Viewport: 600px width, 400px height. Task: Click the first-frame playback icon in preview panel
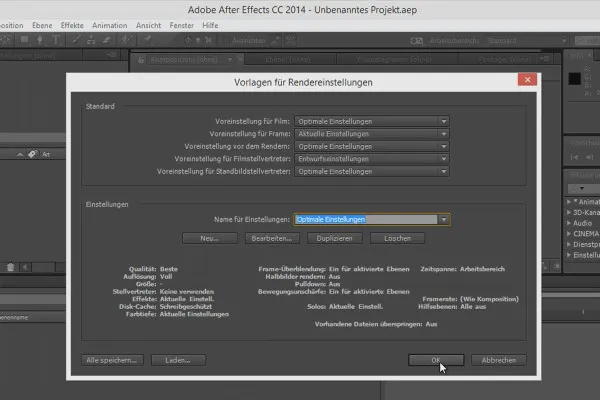(574, 157)
